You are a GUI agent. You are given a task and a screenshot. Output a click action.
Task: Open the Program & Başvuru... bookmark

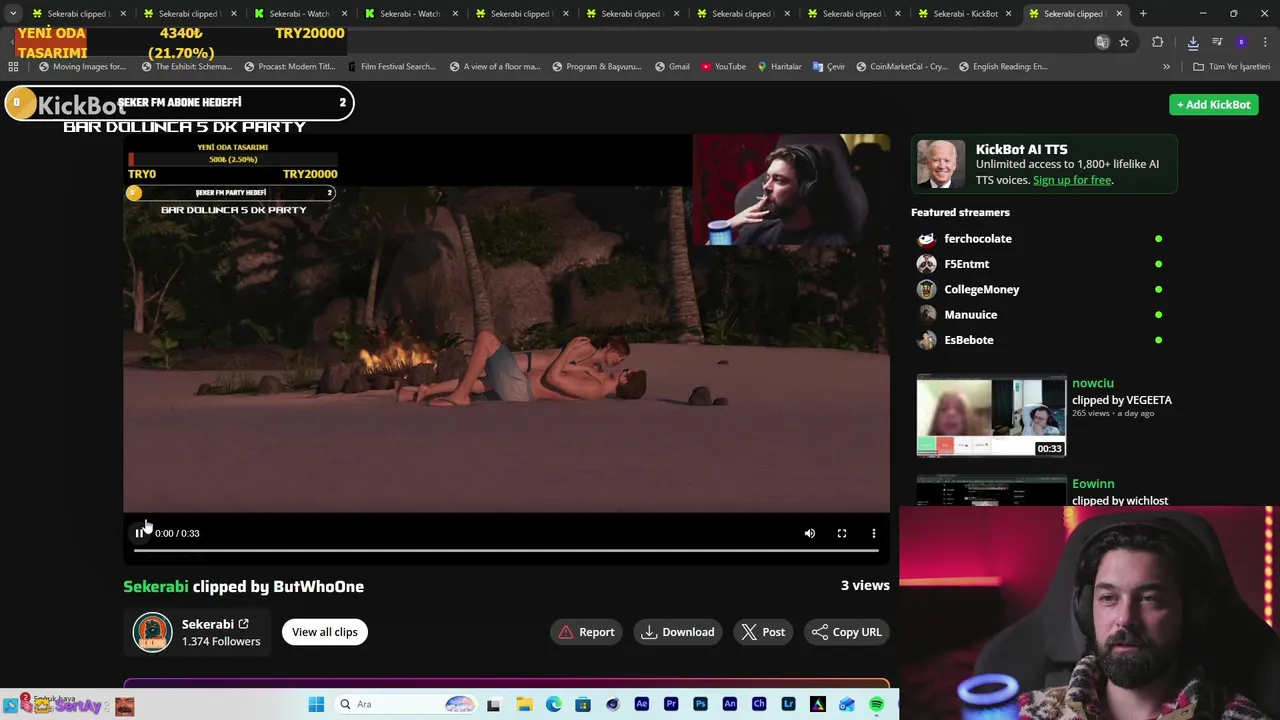[x=596, y=67]
